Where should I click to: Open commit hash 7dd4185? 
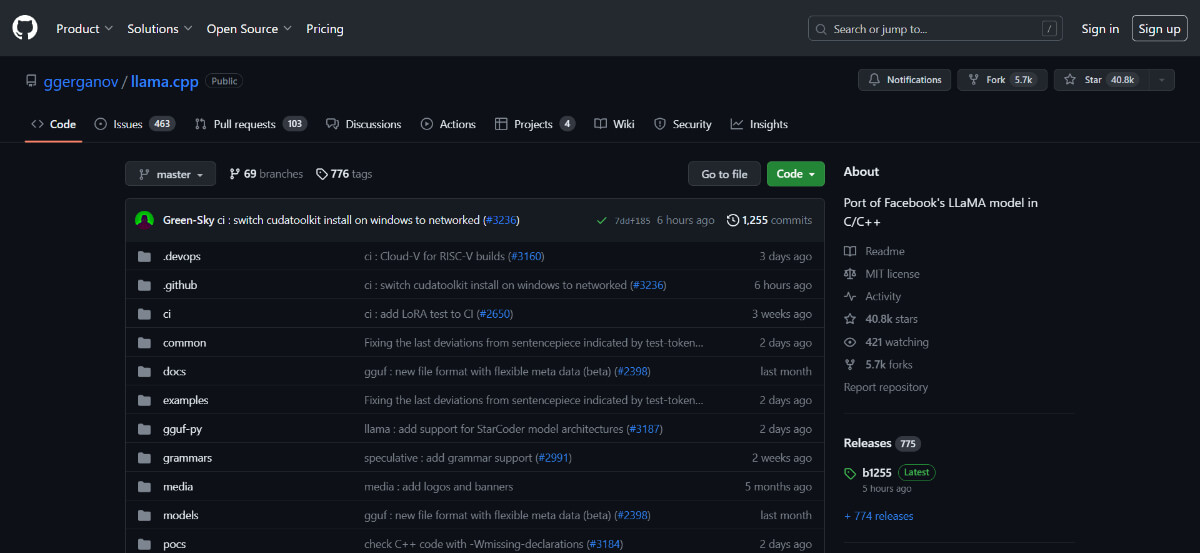(632, 221)
